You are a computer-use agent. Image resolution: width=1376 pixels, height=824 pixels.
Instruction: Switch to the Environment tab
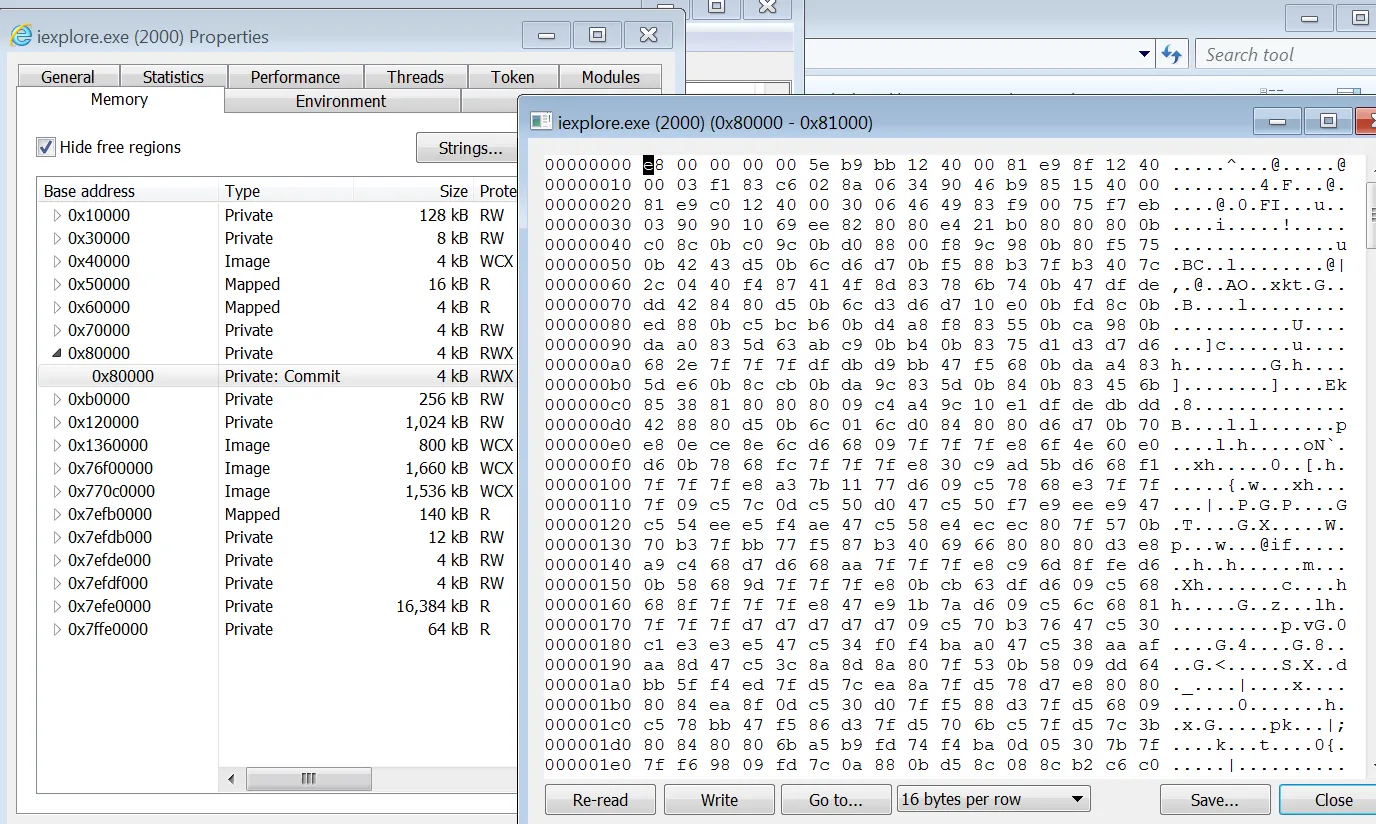click(x=341, y=101)
